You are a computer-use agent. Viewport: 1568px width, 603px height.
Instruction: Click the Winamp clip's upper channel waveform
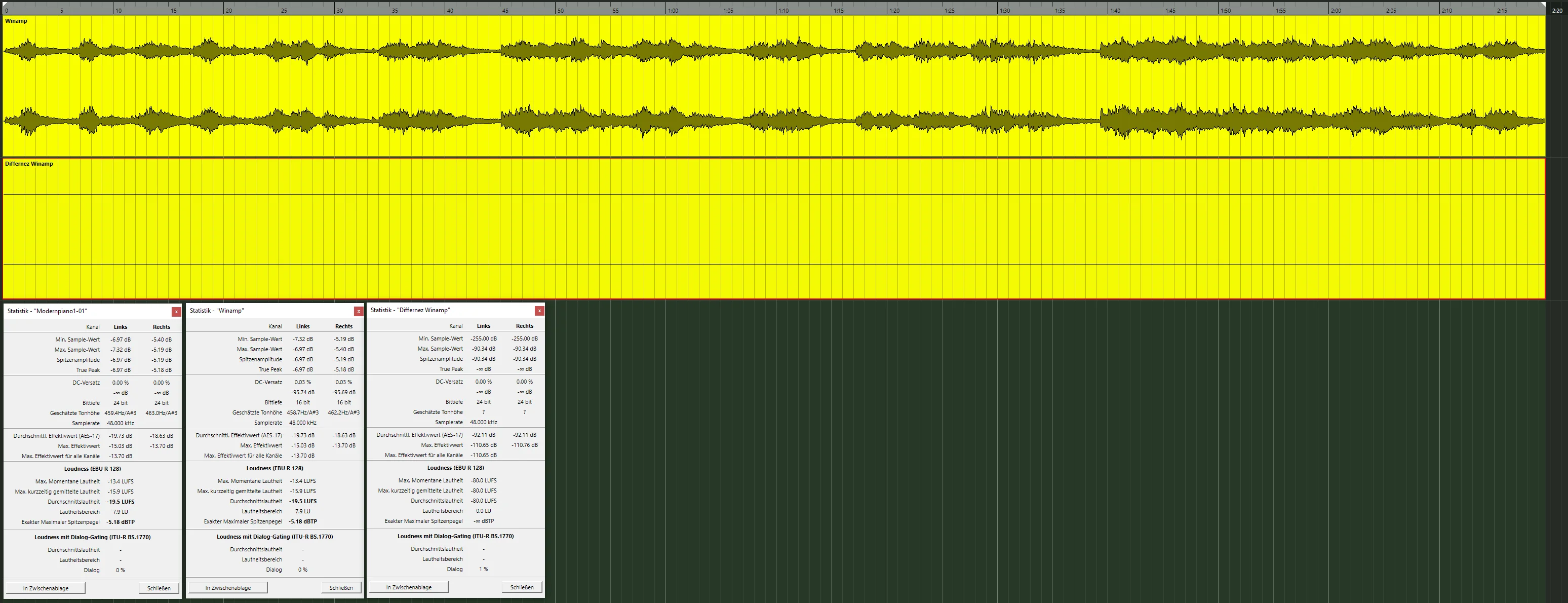tap(773, 51)
